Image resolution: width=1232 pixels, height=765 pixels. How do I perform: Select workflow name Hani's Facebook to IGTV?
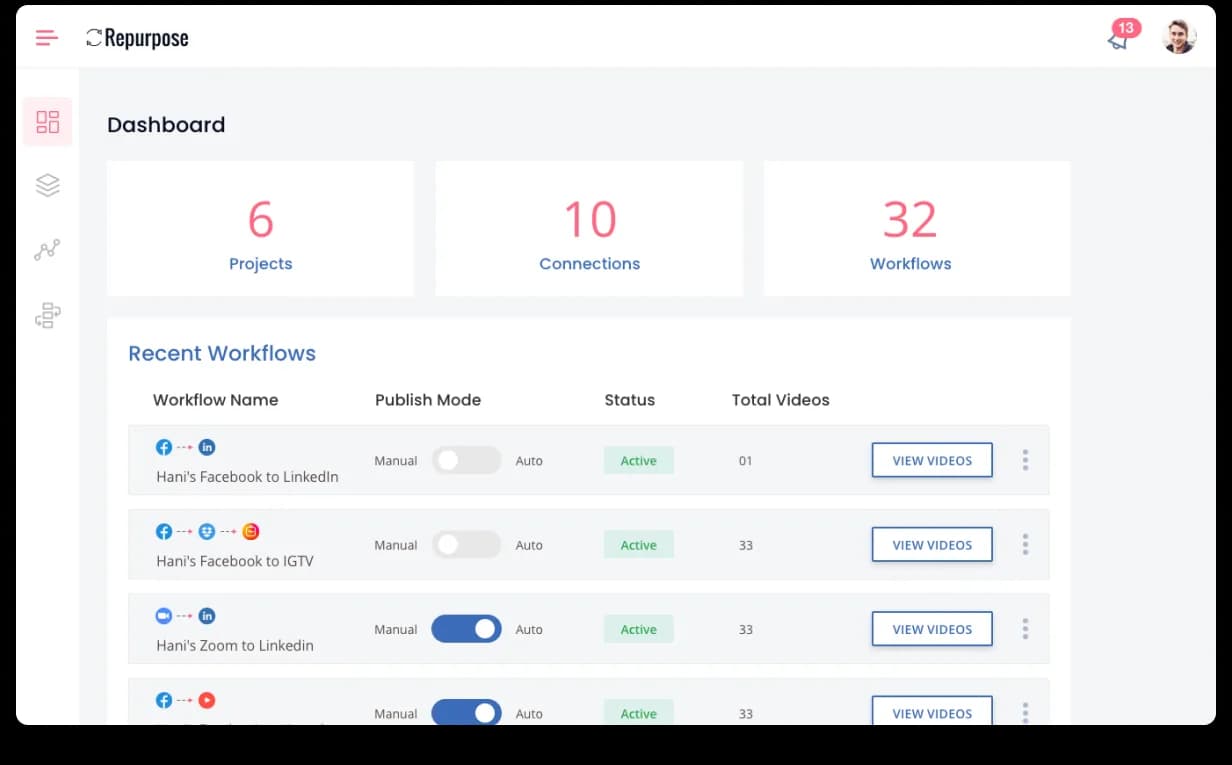point(235,561)
